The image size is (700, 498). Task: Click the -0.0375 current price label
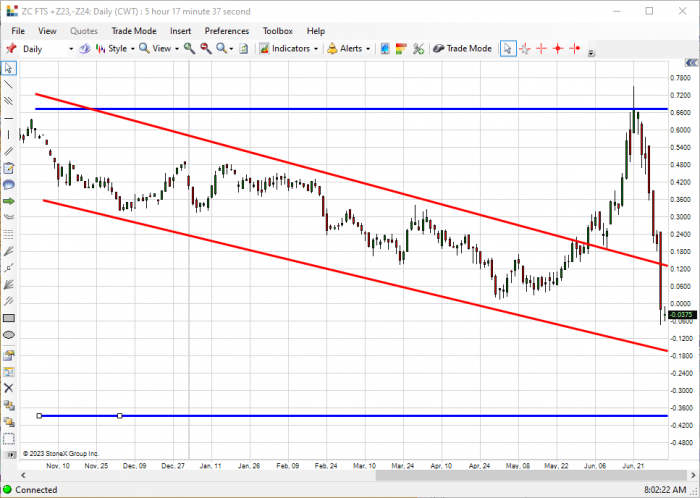coord(683,315)
